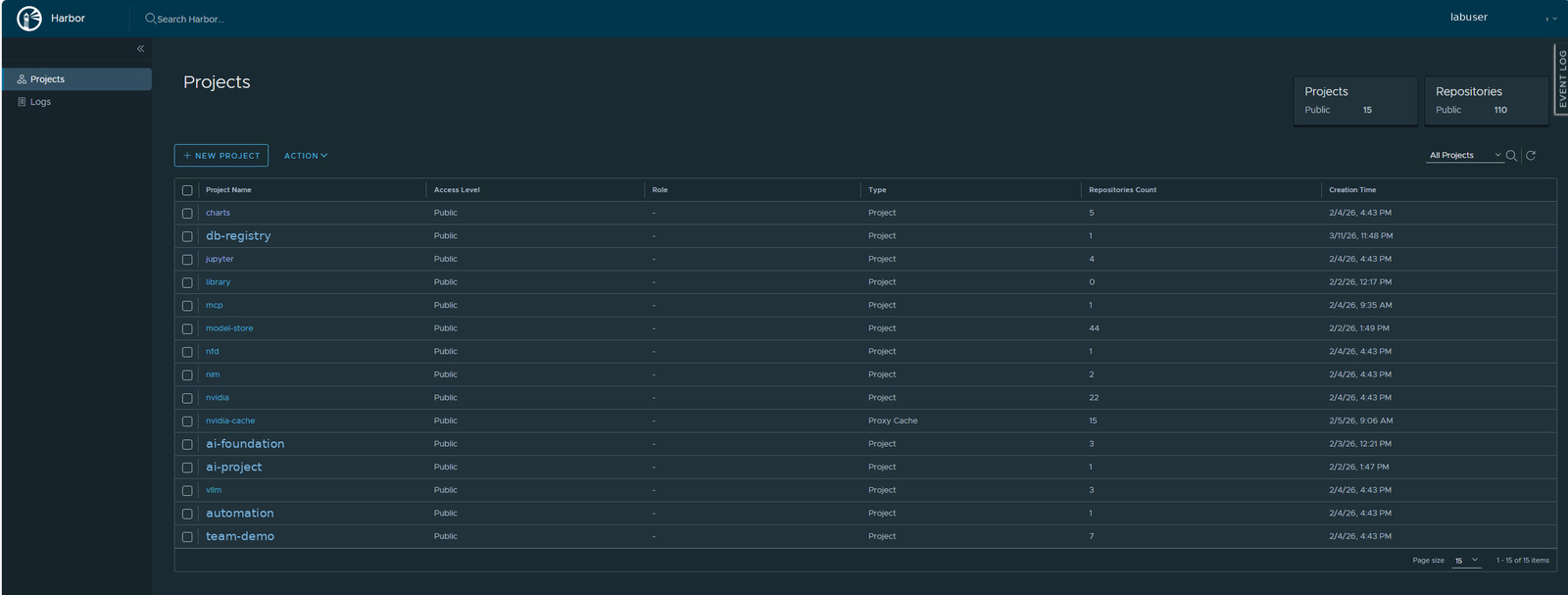
Task: Open the nvidia project link
Action: click(218, 398)
